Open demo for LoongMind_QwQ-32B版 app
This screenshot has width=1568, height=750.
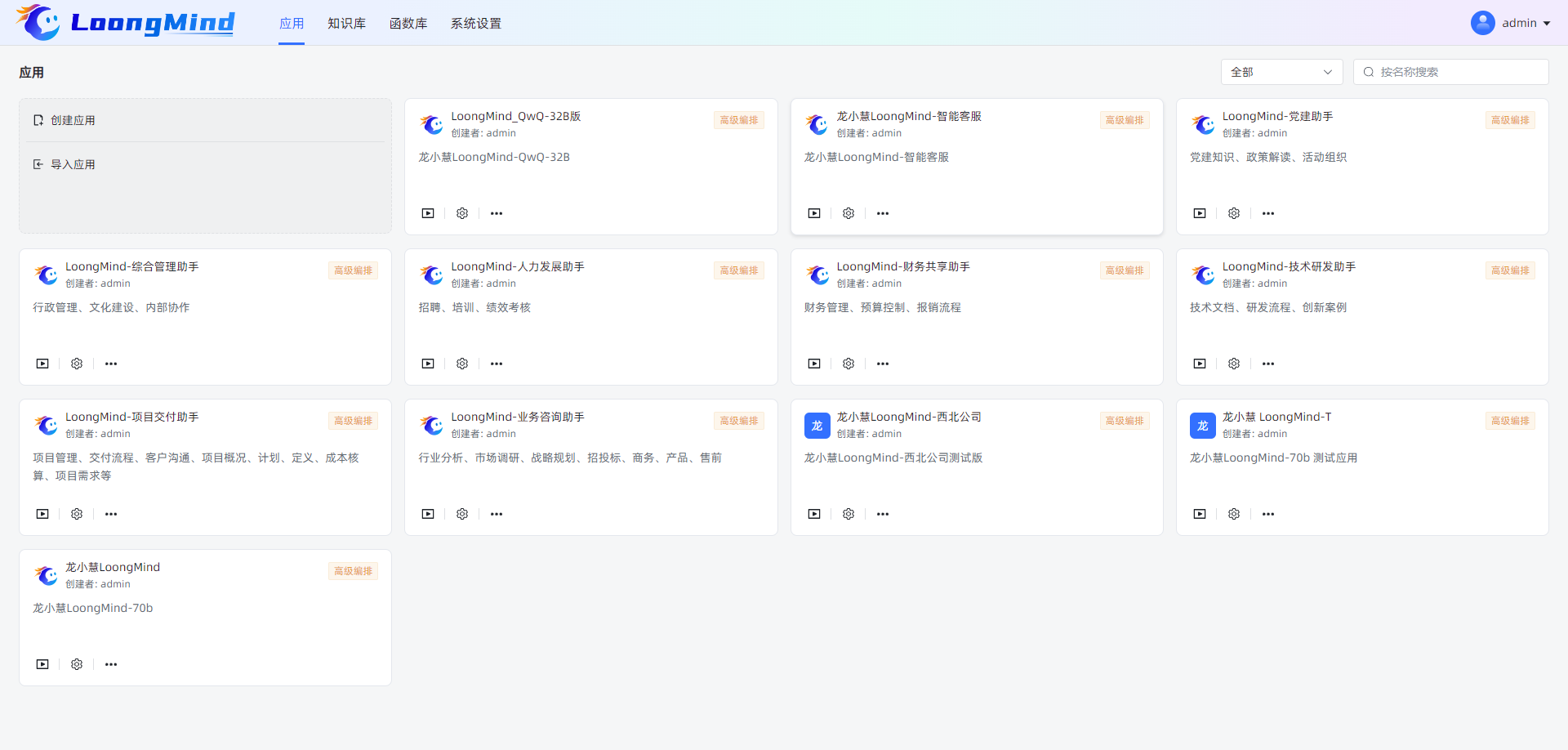(428, 213)
